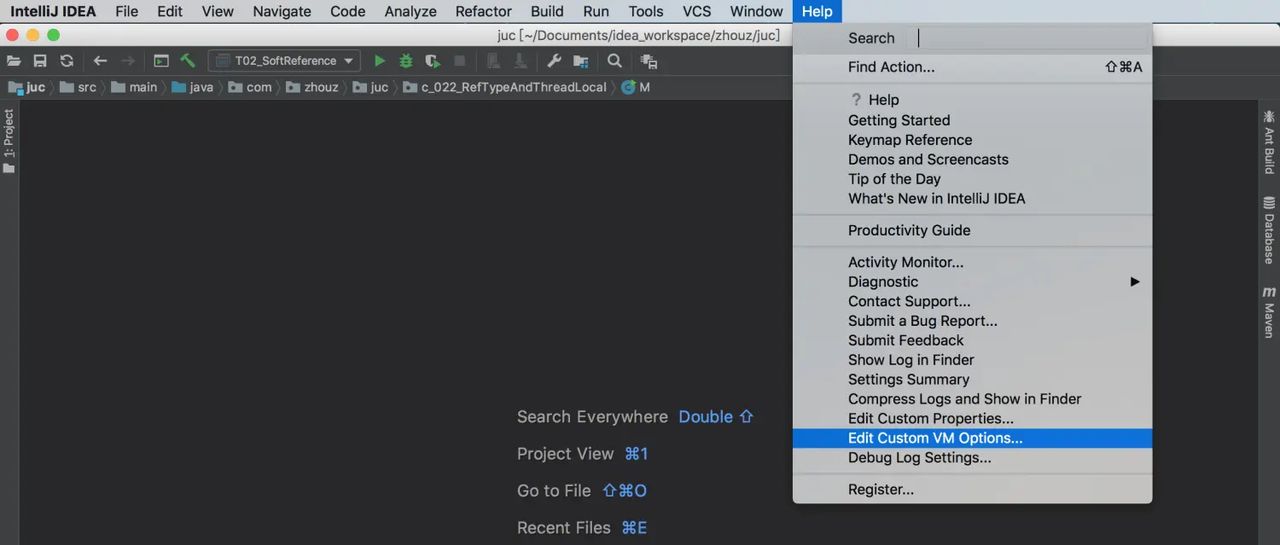
Task: Open the Maven tool window tab
Action: click(x=1269, y=312)
